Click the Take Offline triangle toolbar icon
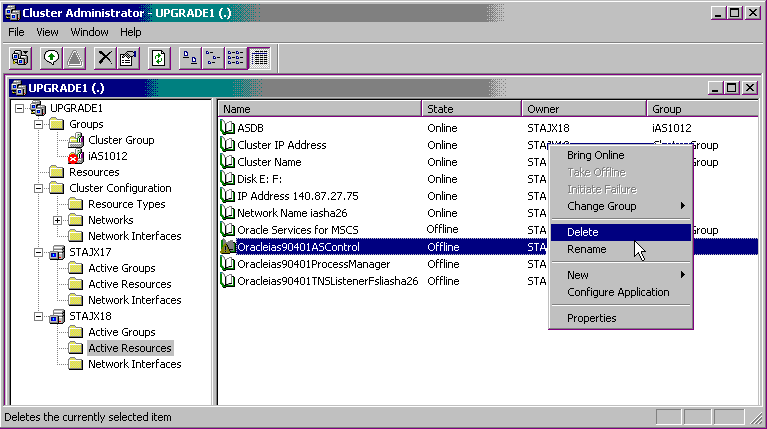 click(74, 58)
